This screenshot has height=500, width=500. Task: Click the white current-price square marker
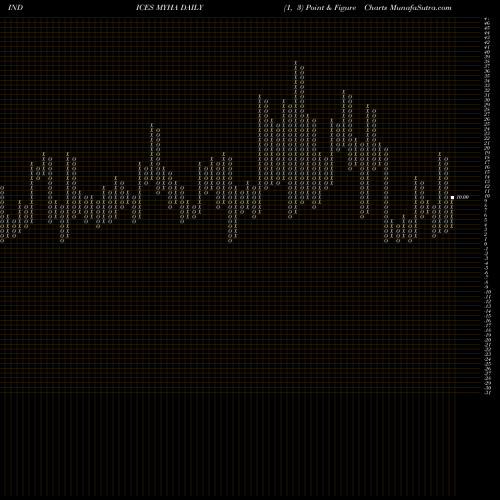click(x=452, y=197)
